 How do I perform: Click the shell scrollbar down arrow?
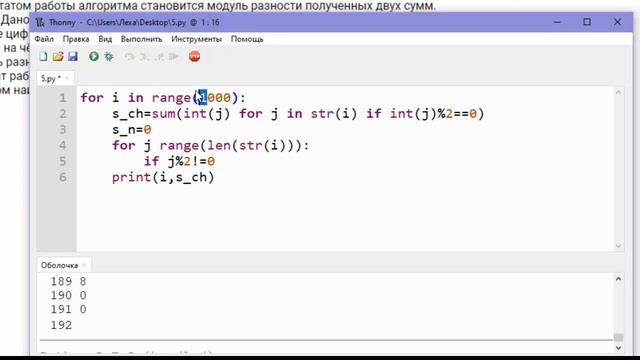click(618, 348)
